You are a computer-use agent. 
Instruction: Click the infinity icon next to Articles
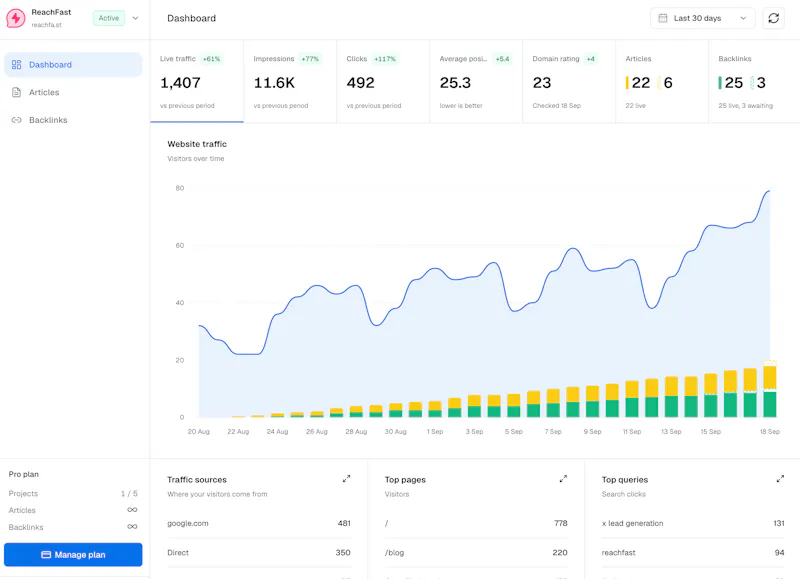[x=132, y=510]
